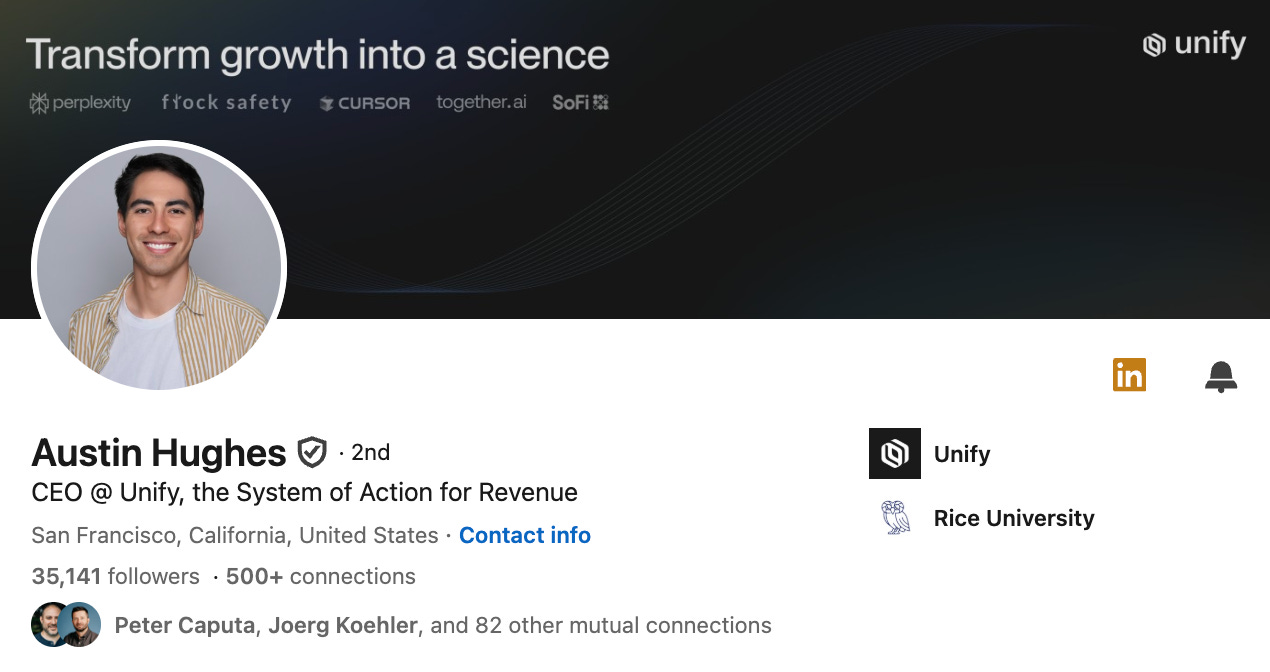Click the mutual connections avatar thumbnails
Image resolution: width=1270 pixels, height=672 pixels.
[x=66, y=625]
